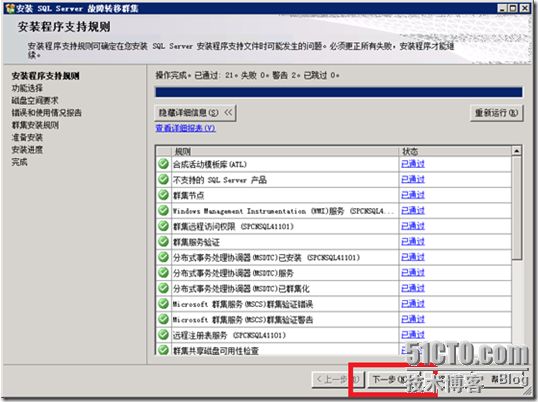Open 已通过 link for MSCS 群集验证警告

click(x=413, y=319)
